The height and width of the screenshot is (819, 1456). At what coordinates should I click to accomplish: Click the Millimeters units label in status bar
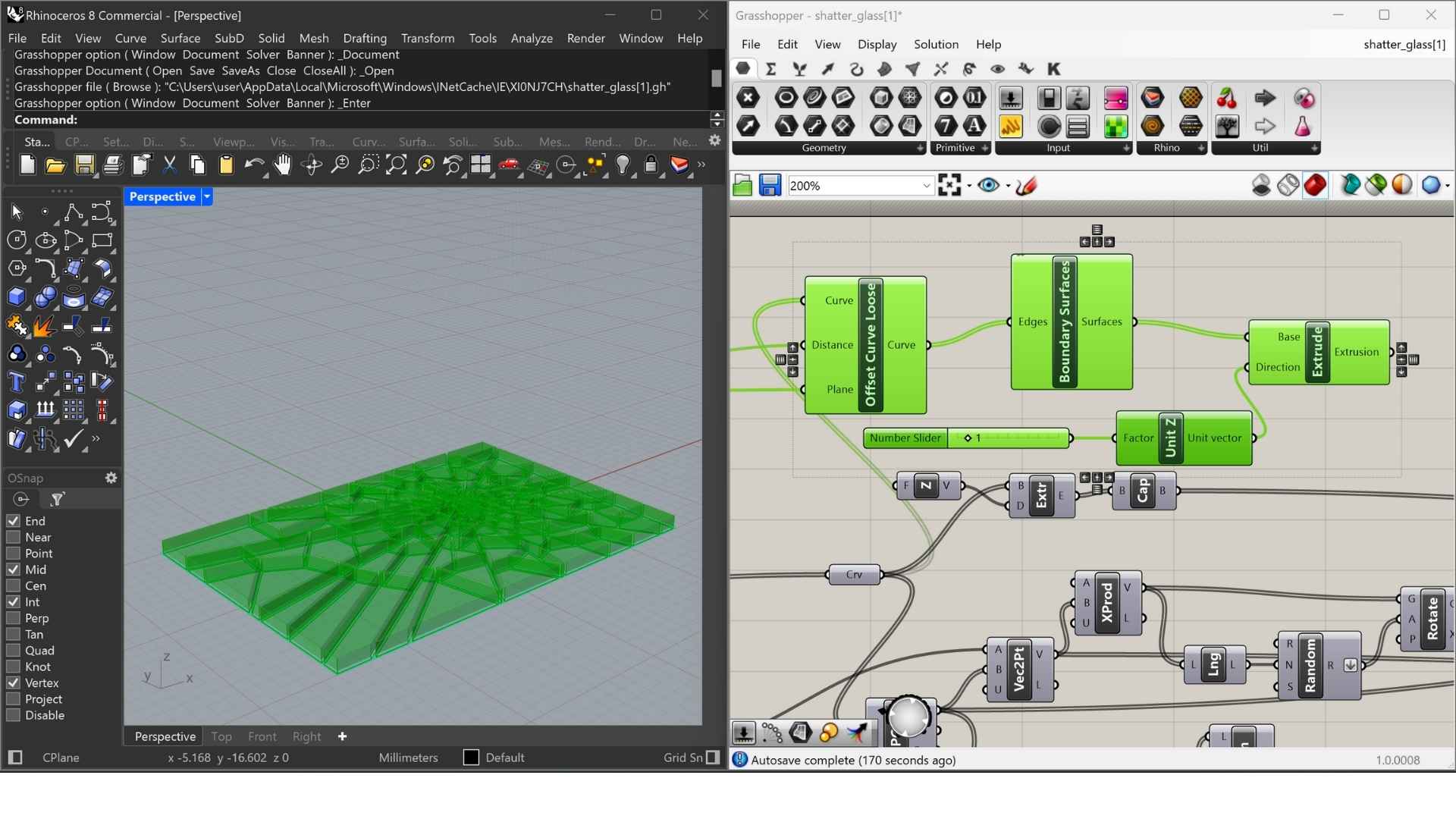(408, 758)
